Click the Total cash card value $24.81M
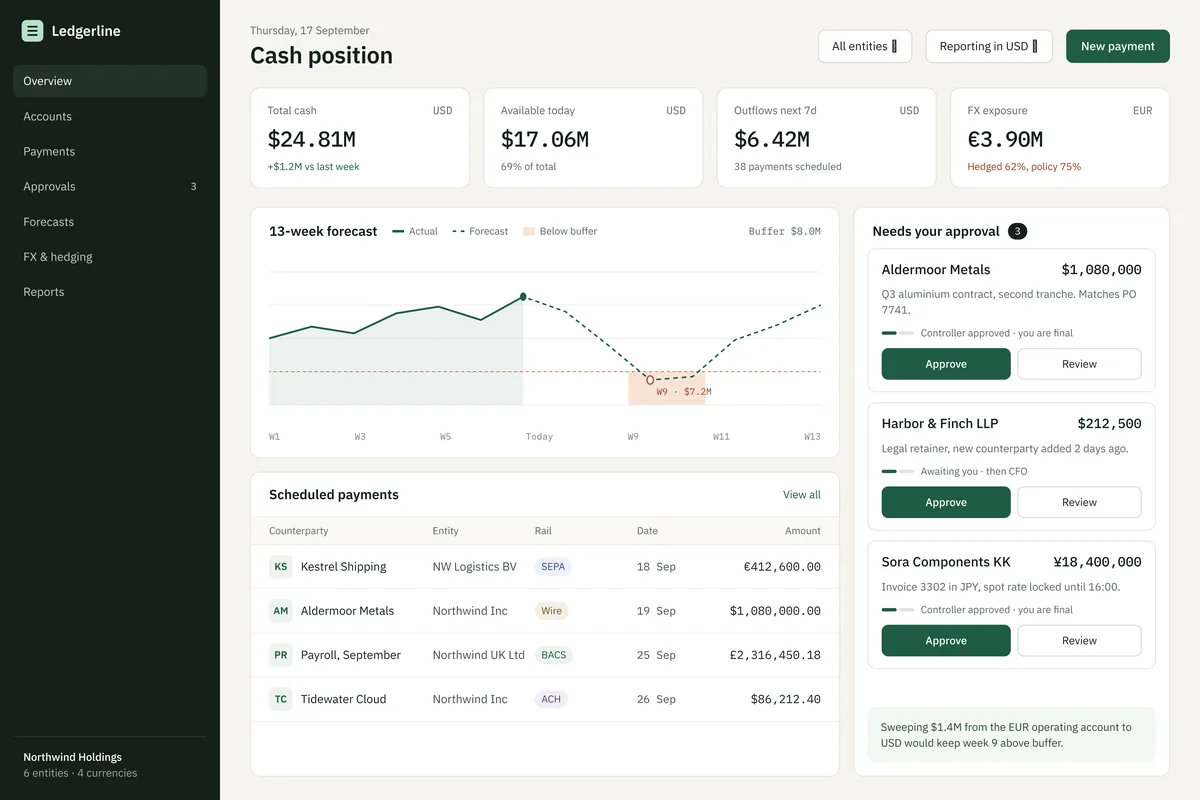 point(312,139)
